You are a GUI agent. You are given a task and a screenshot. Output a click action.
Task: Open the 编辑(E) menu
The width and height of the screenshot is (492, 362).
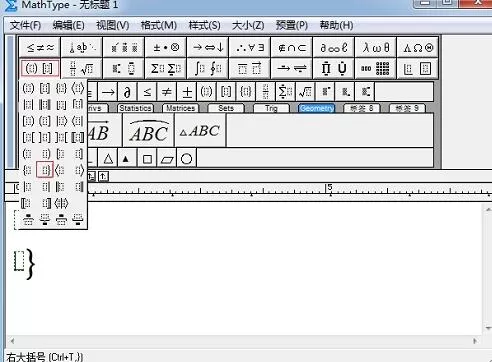point(68,25)
